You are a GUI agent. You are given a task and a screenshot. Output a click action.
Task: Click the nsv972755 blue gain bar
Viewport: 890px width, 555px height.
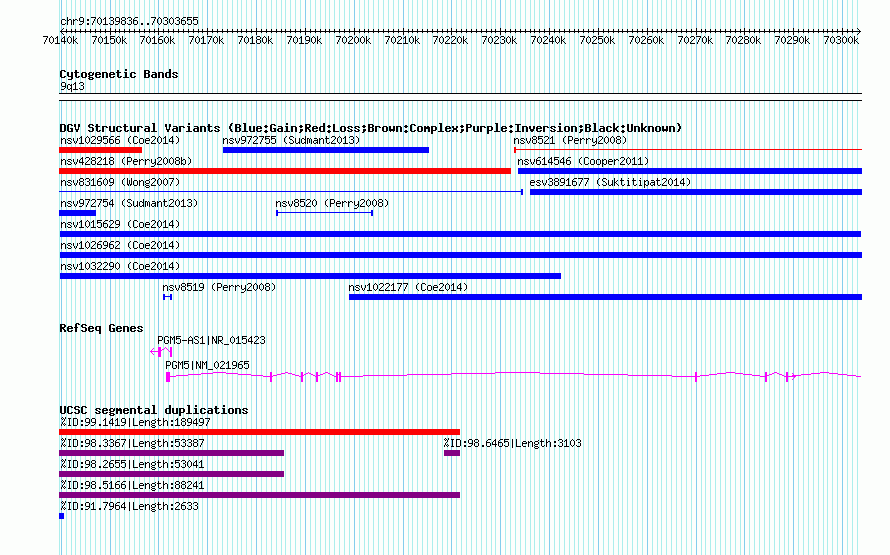tap(326, 150)
